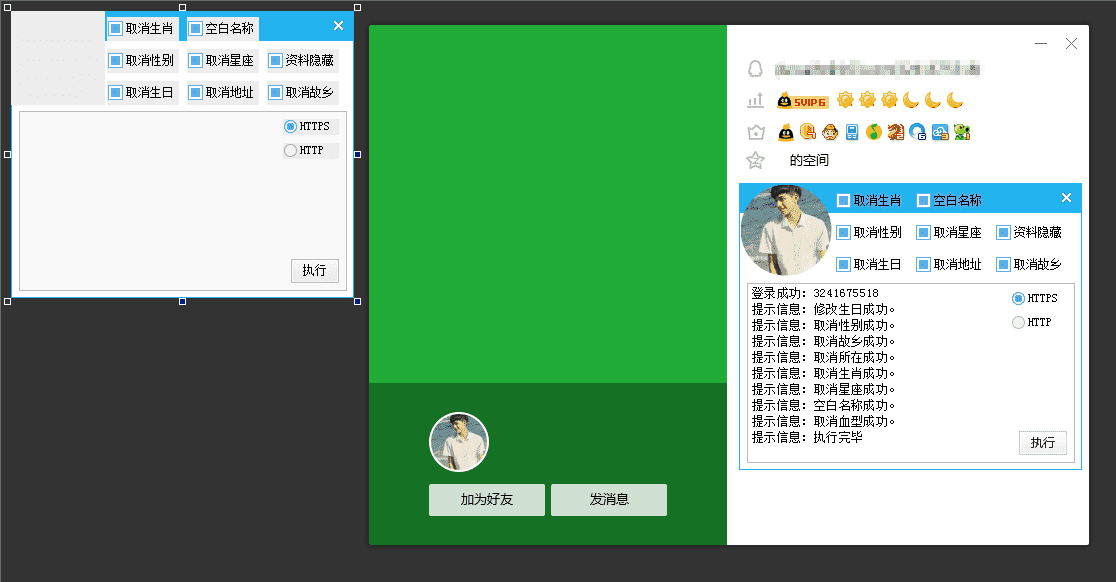1116x582 pixels.
Task: Click the empty log box in the design form
Action: pyautogui.click(x=183, y=201)
